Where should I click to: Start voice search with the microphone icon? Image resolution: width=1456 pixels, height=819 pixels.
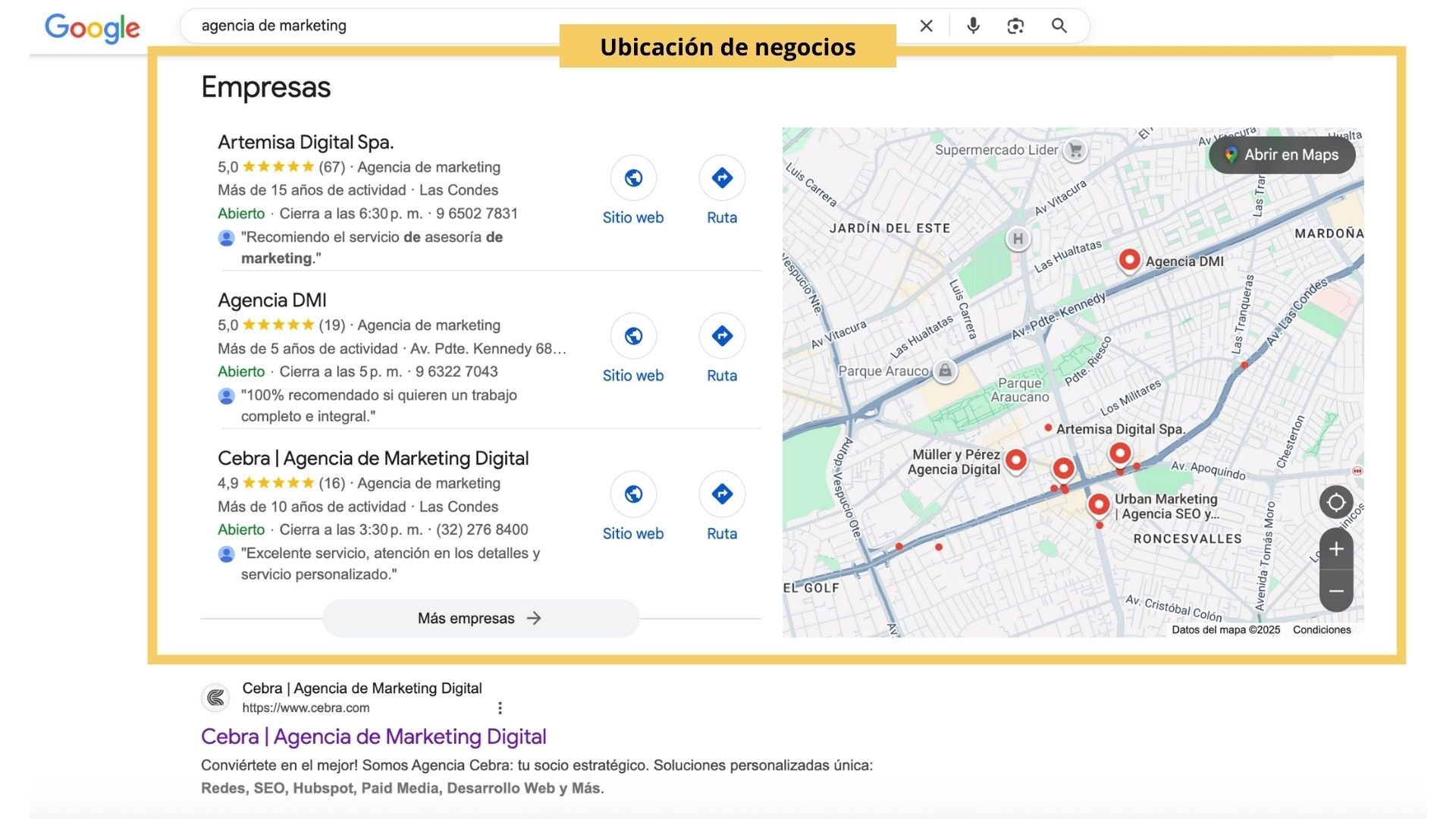tap(973, 26)
